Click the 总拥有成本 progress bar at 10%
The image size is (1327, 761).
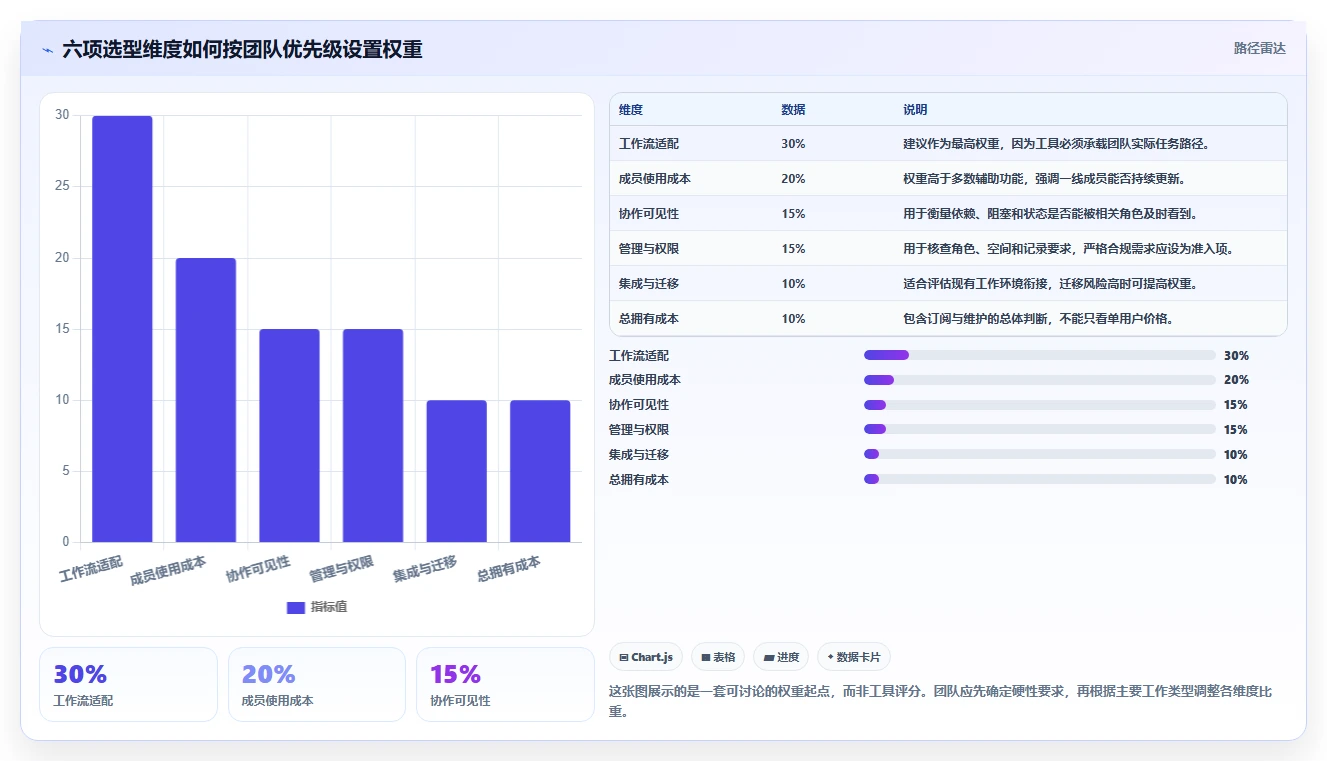(x=1040, y=479)
